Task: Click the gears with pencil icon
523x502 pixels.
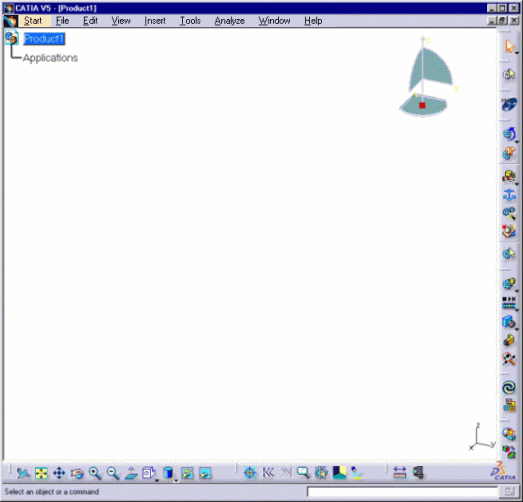Action: (x=509, y=212)
